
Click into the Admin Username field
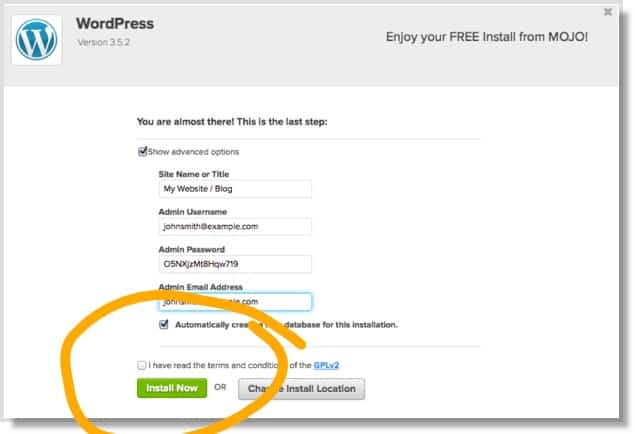tap(235, 226)
